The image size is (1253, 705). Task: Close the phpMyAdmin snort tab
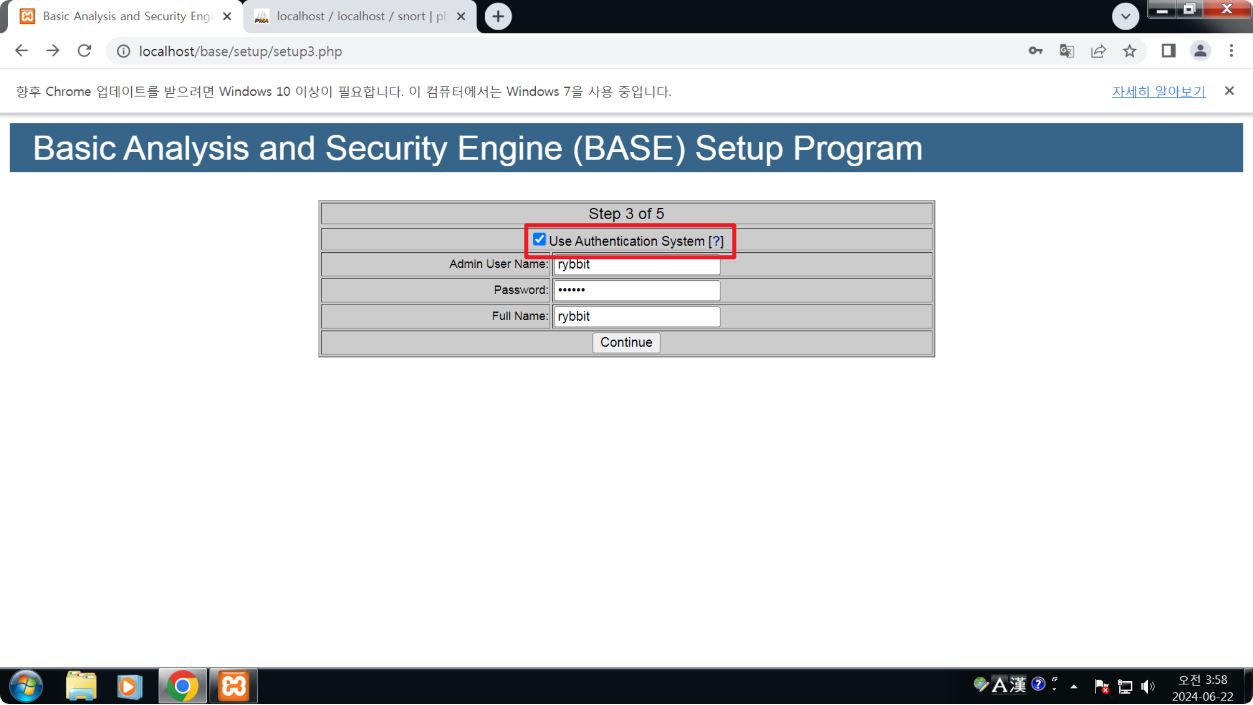click(x=462, y=17)
